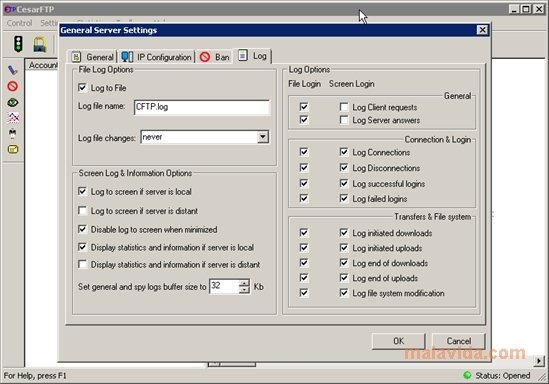Toggle file login checkbox for end of uploads
This screenshot has width=549, height=384.
tap(304, 278)
